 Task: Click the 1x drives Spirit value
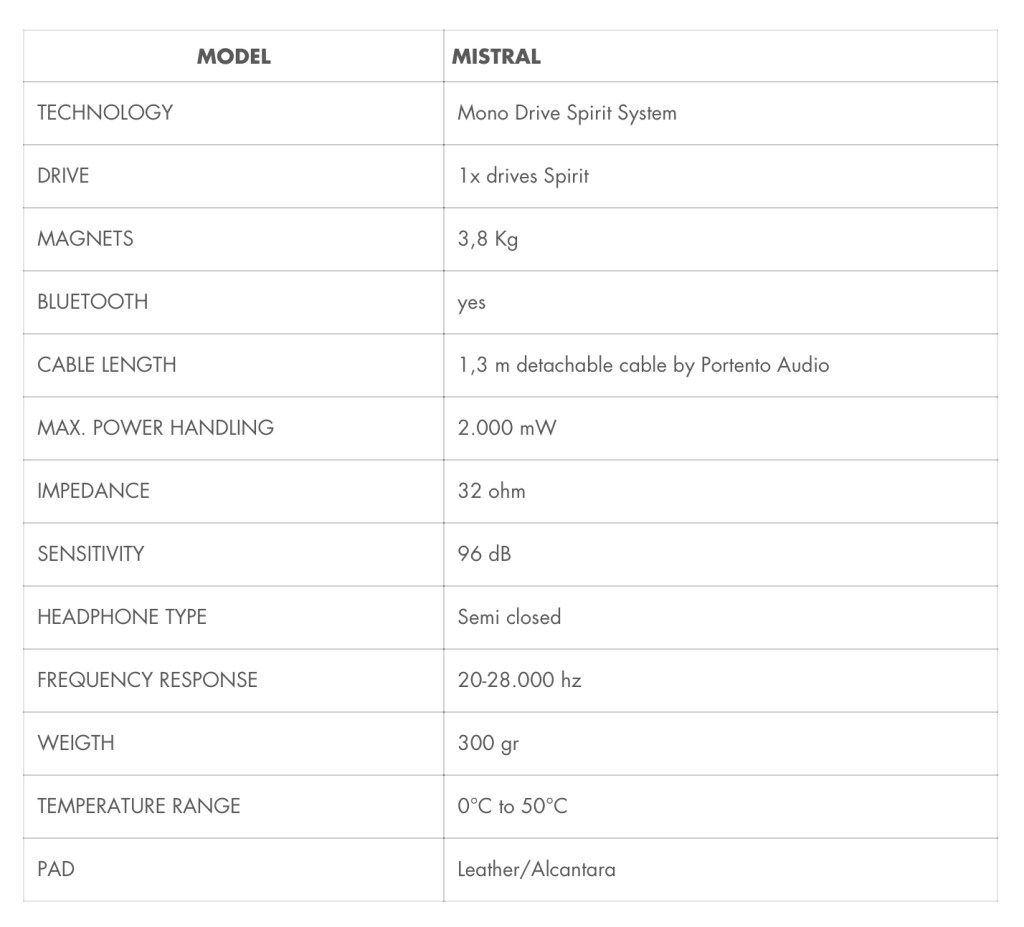click(x=523, y=176)
